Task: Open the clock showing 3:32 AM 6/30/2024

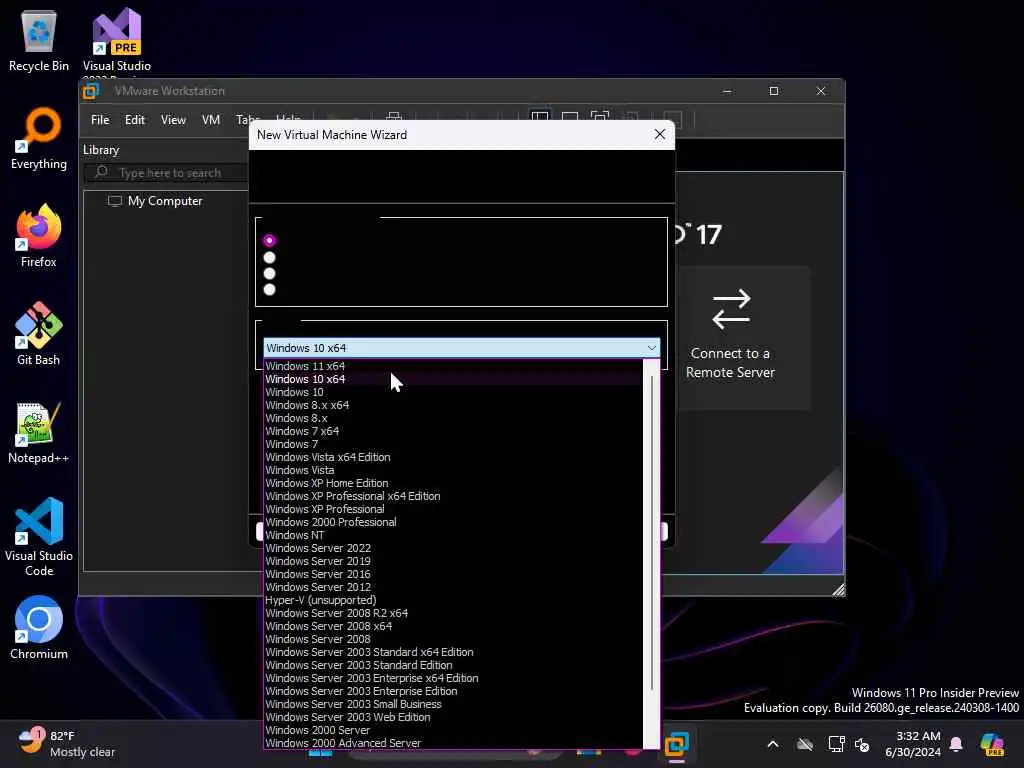Action: 912,744
